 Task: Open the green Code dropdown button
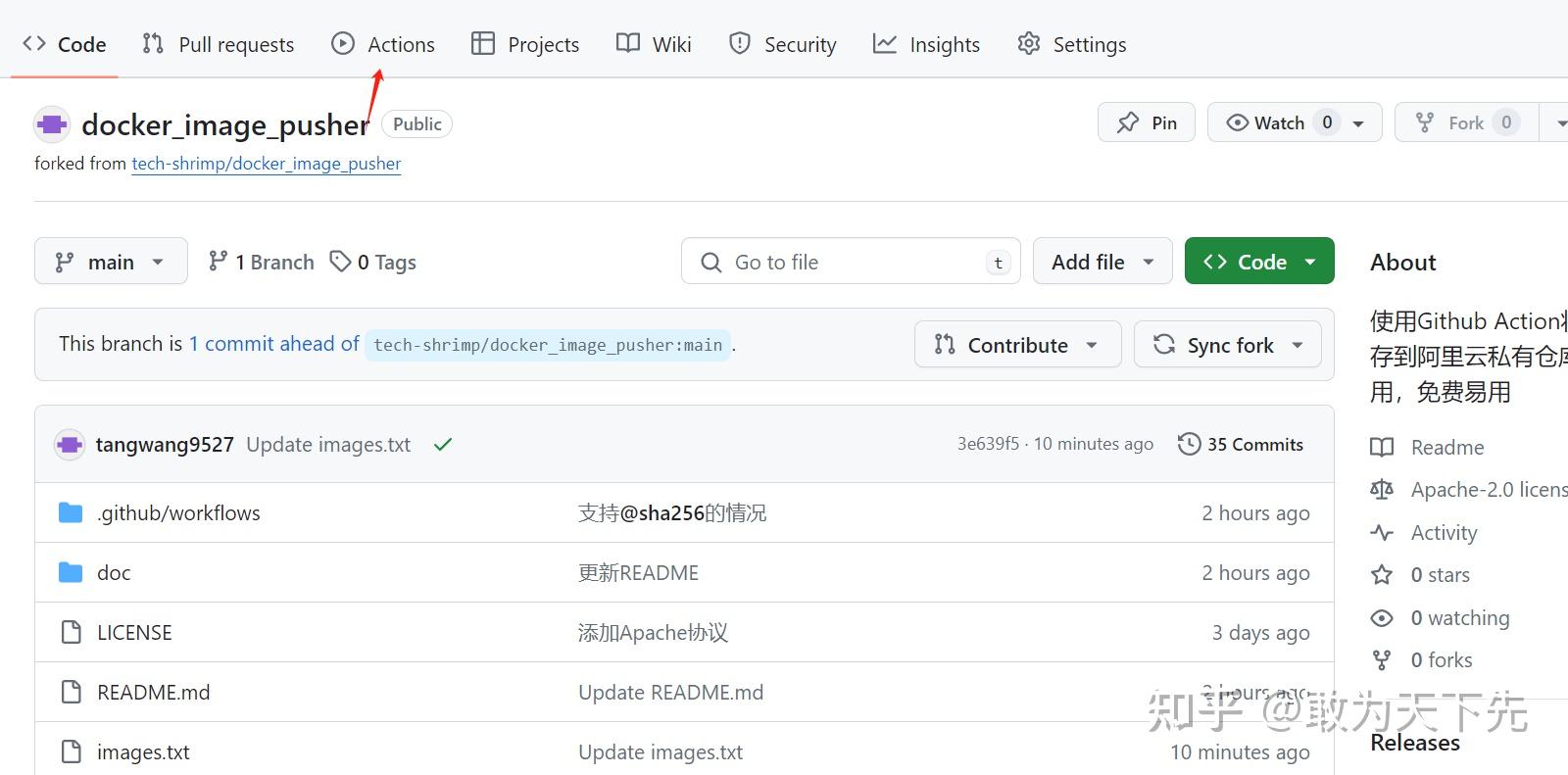(x=1259, y=262)
